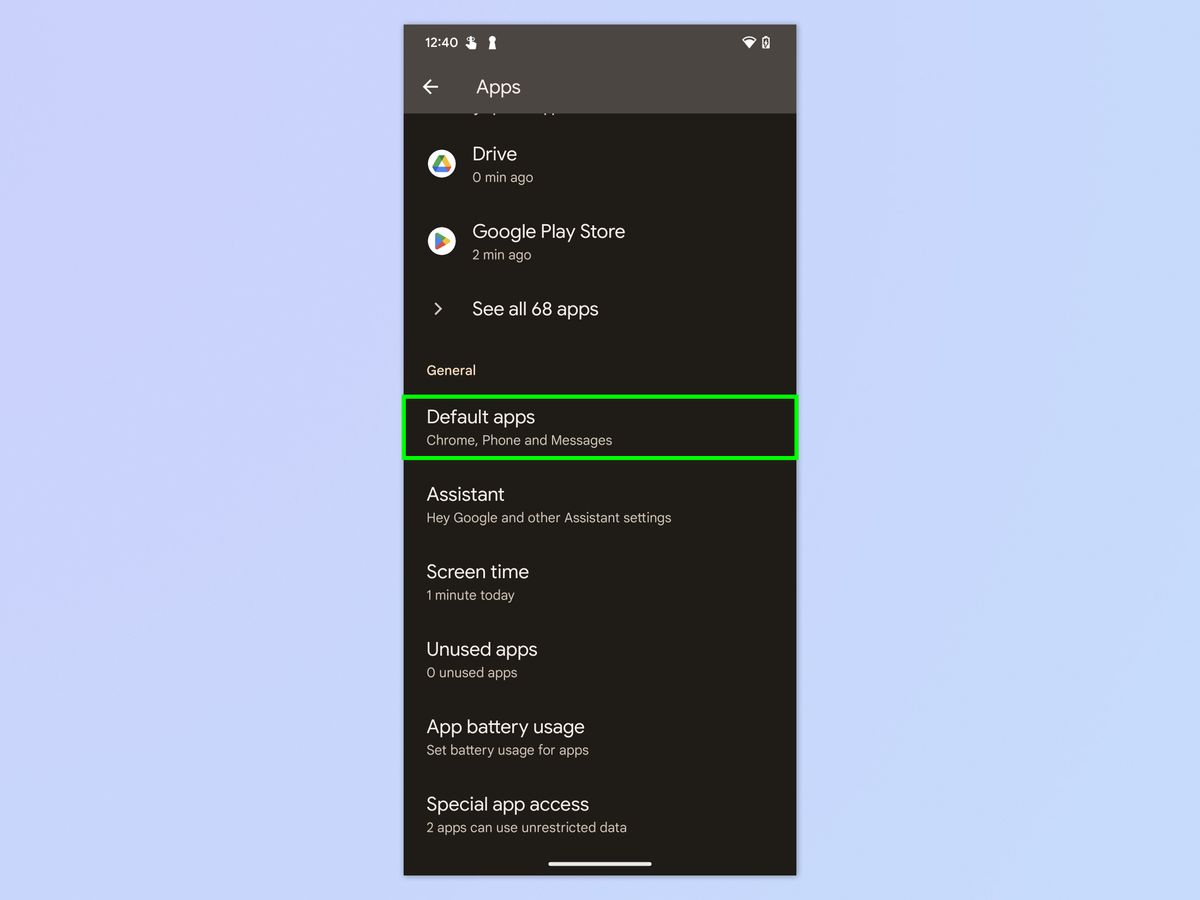Open Default apps settings

[599, 427]
